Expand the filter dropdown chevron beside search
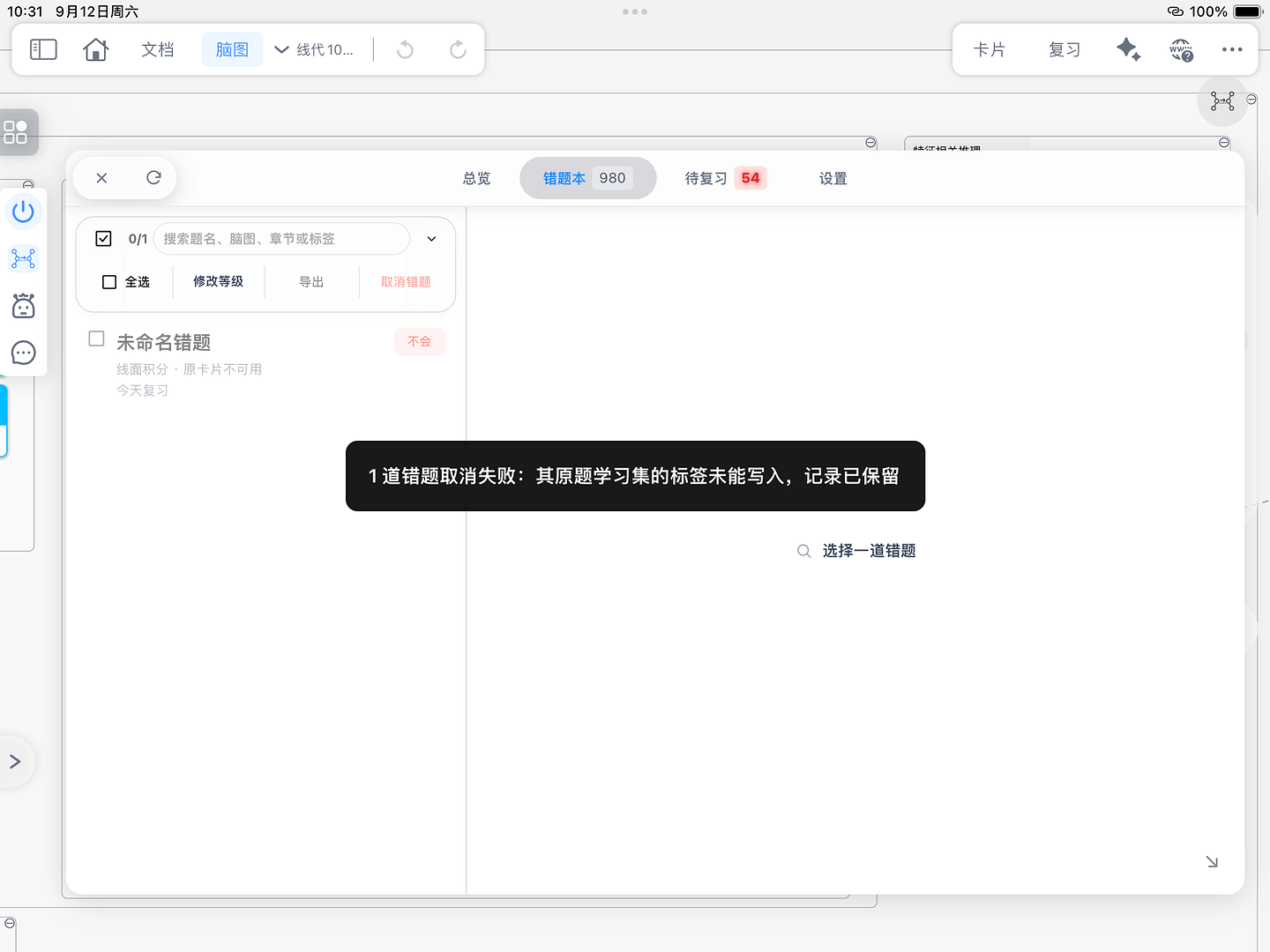 pyautogui.click(x=432, y=239)
